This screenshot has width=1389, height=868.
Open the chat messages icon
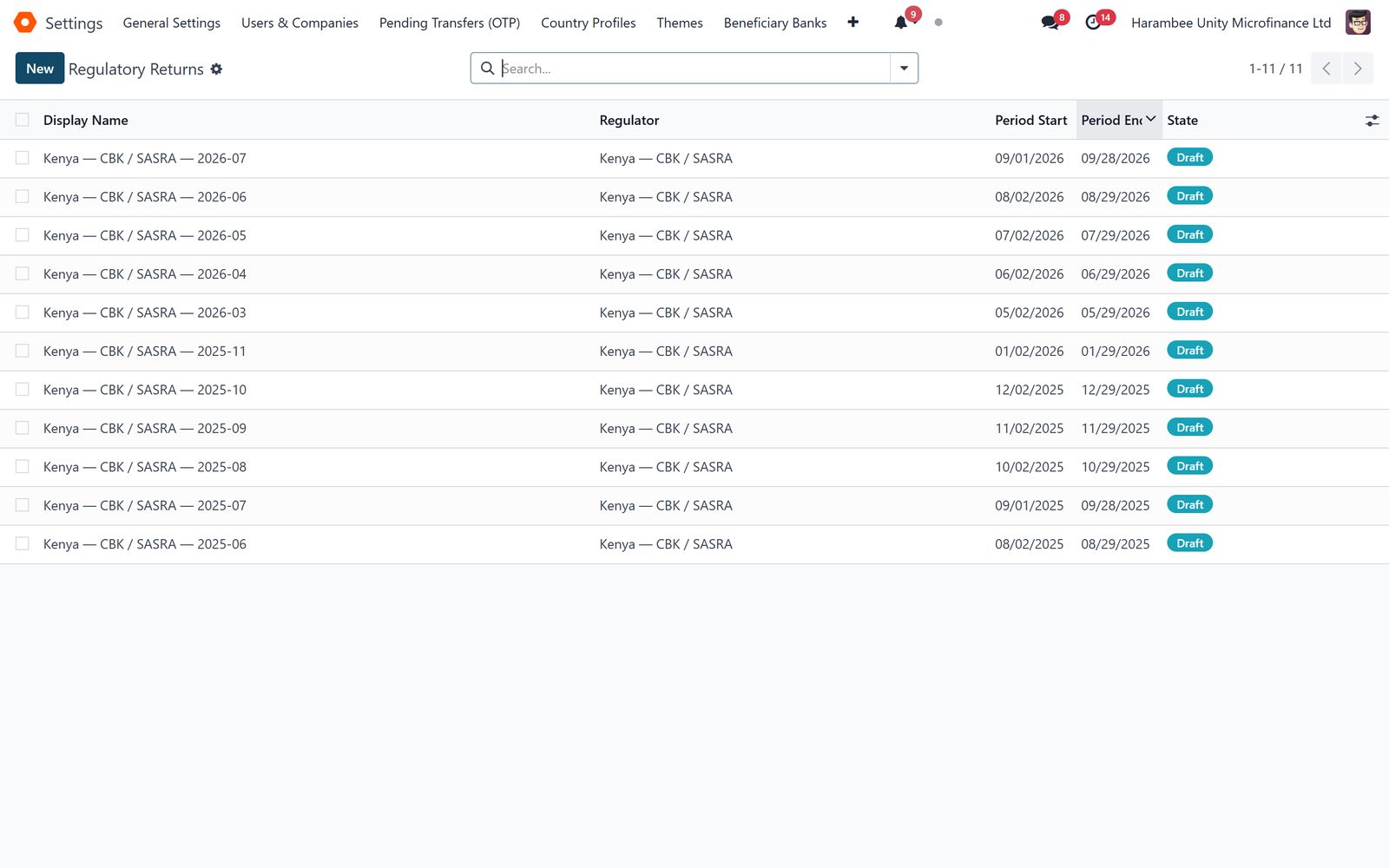click(x=1050, y=23)
